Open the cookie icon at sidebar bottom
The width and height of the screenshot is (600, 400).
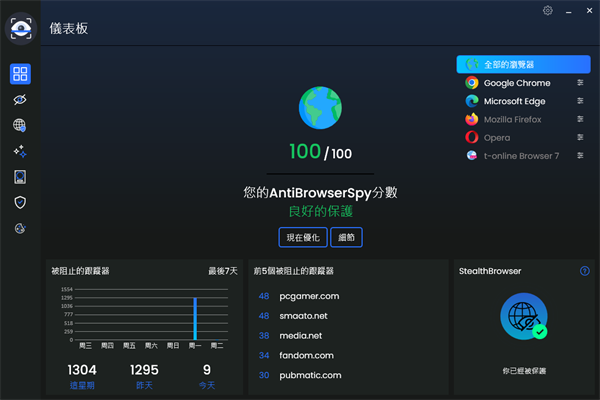coord(20,228)
